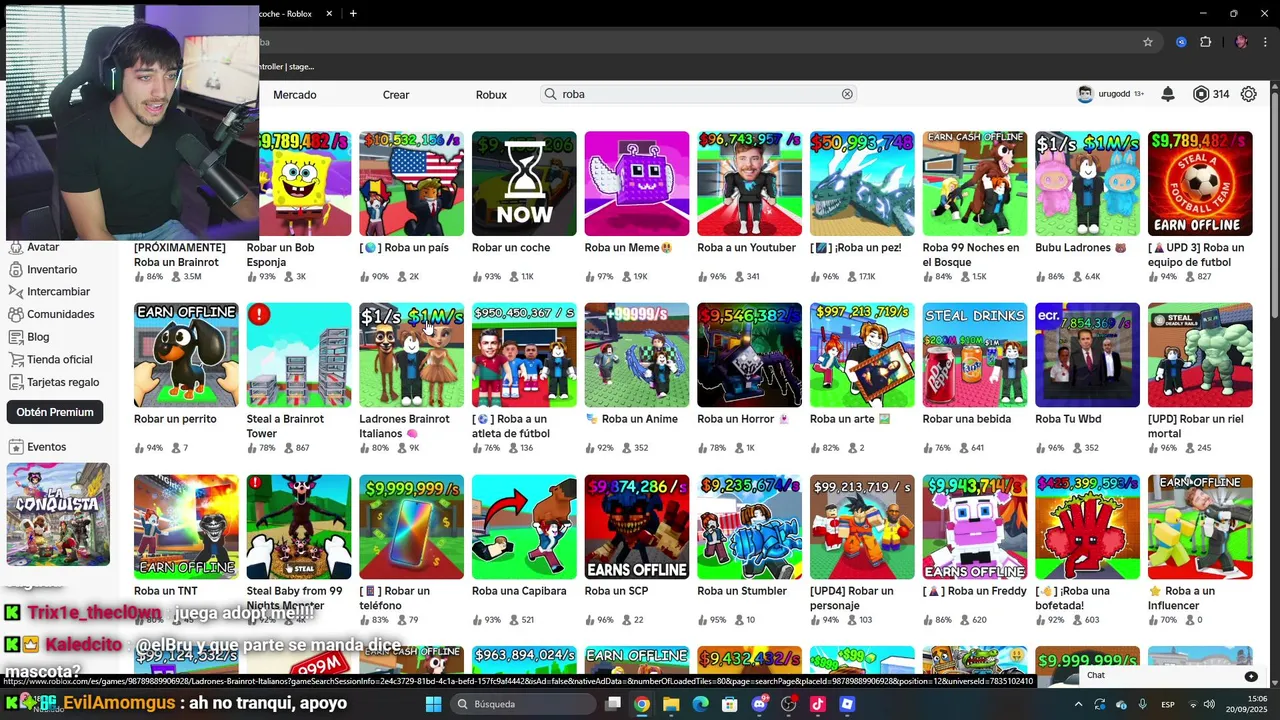Click the blue extension icon in the toolbar

(x=1181, y=42)
